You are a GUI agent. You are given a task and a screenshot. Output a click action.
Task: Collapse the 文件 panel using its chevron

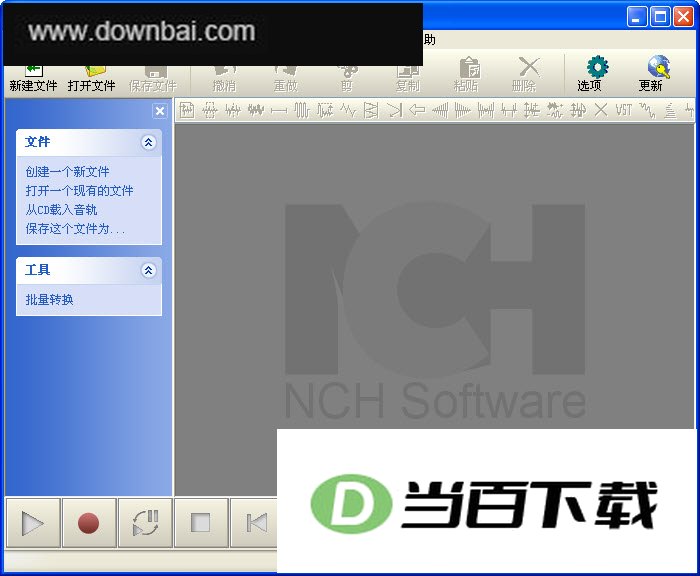point(148,142)
